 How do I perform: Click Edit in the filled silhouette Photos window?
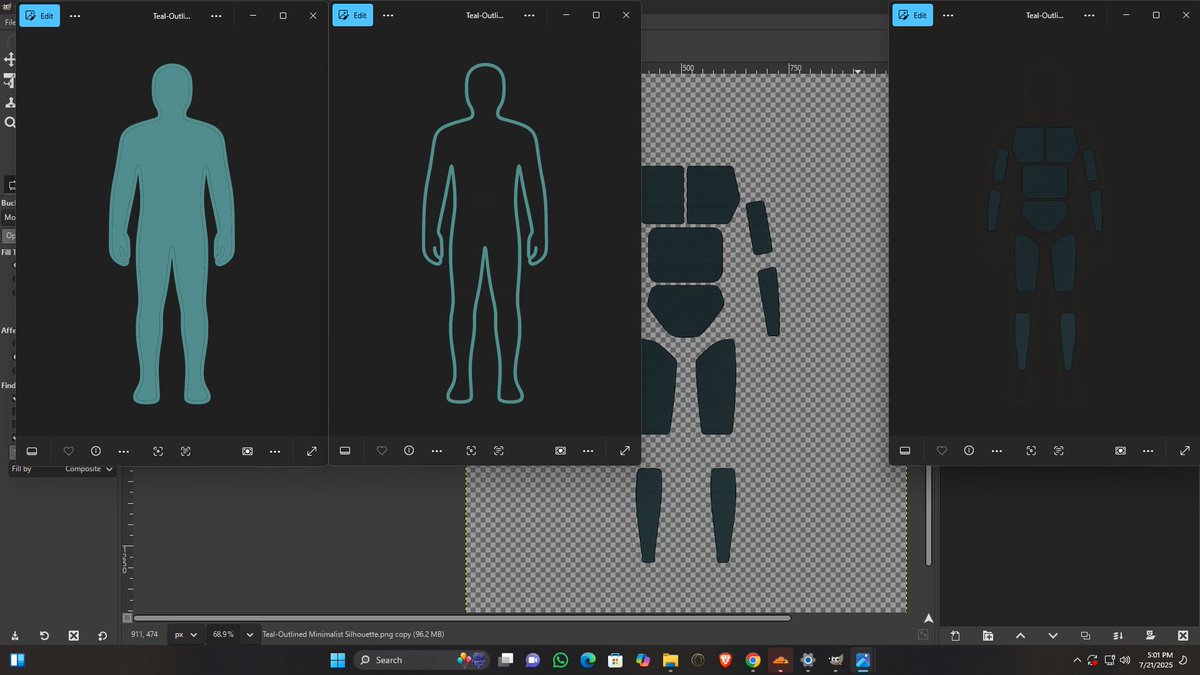point(40,16)
